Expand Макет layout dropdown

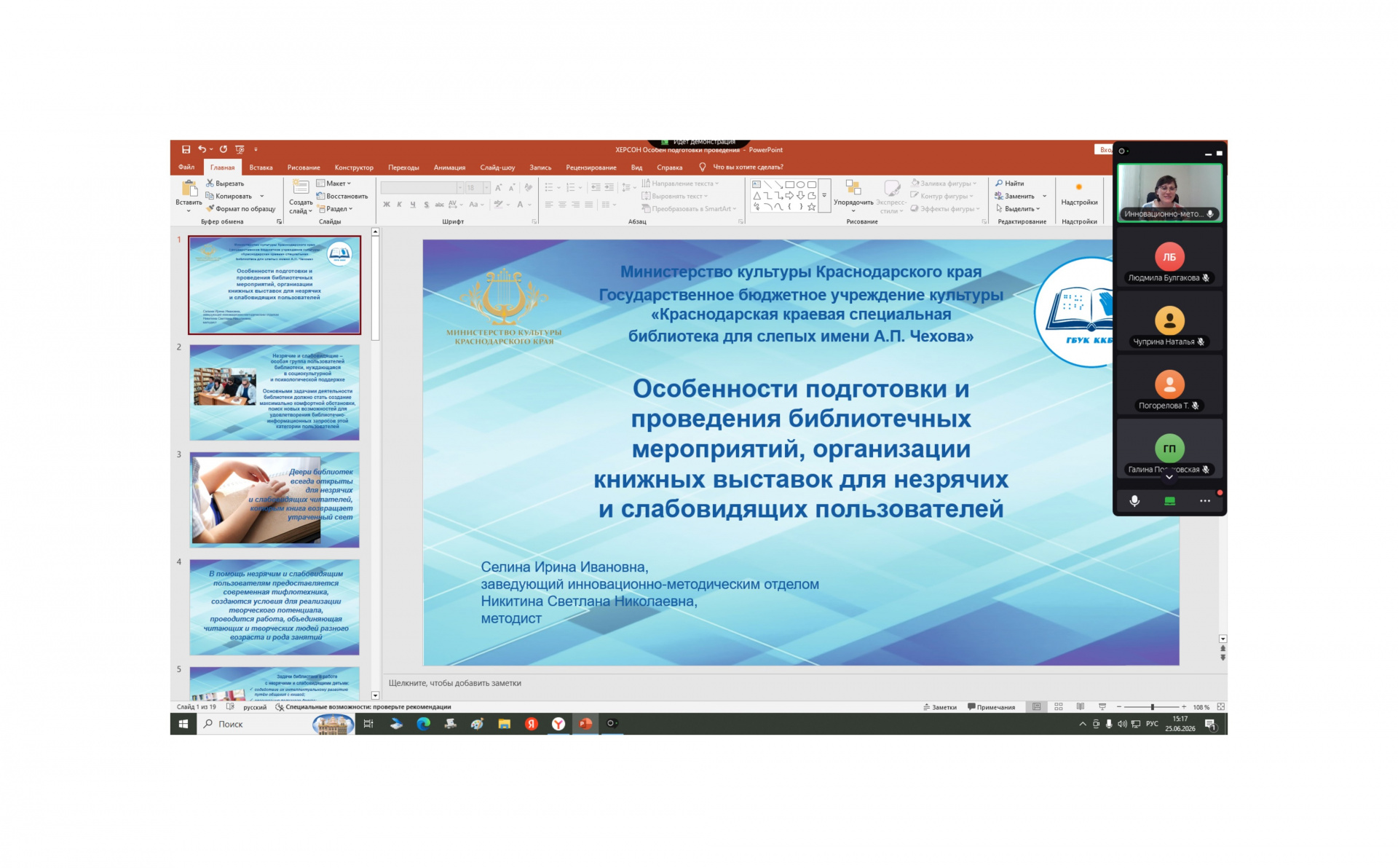click(x=334, y=184)
